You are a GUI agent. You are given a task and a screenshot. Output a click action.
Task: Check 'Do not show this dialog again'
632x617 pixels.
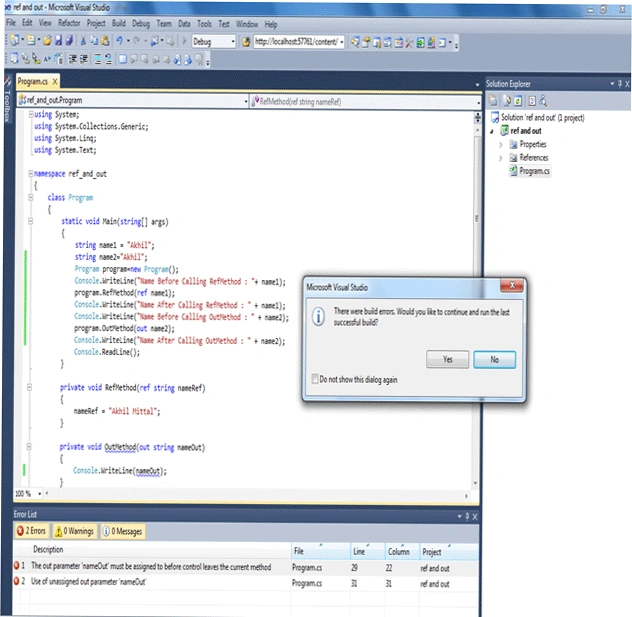coord(315,379)
